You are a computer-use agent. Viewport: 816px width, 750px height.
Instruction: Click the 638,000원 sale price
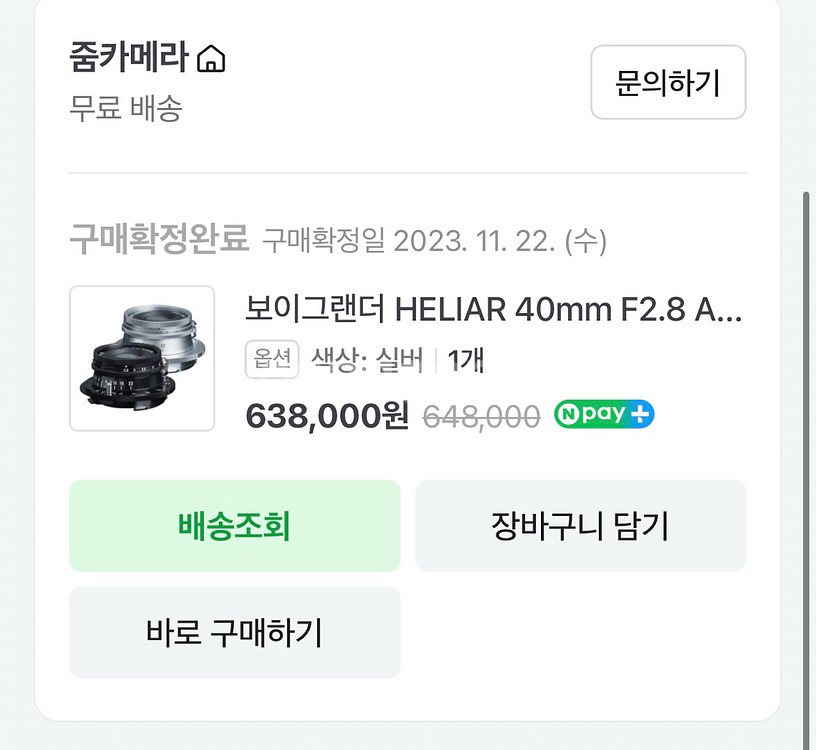point(327,416)
